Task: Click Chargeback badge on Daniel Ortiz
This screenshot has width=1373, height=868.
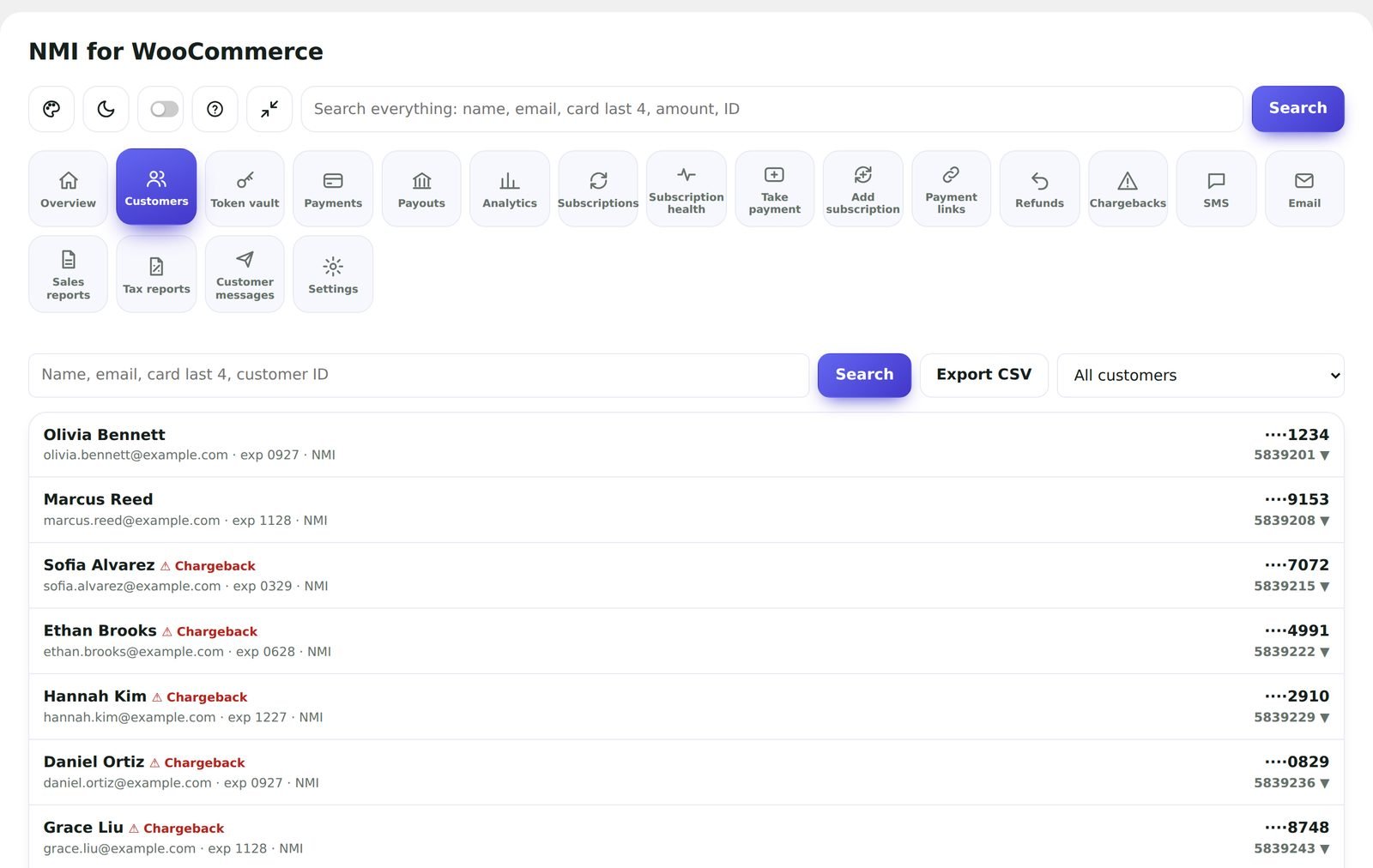Action: click(197, 763)
